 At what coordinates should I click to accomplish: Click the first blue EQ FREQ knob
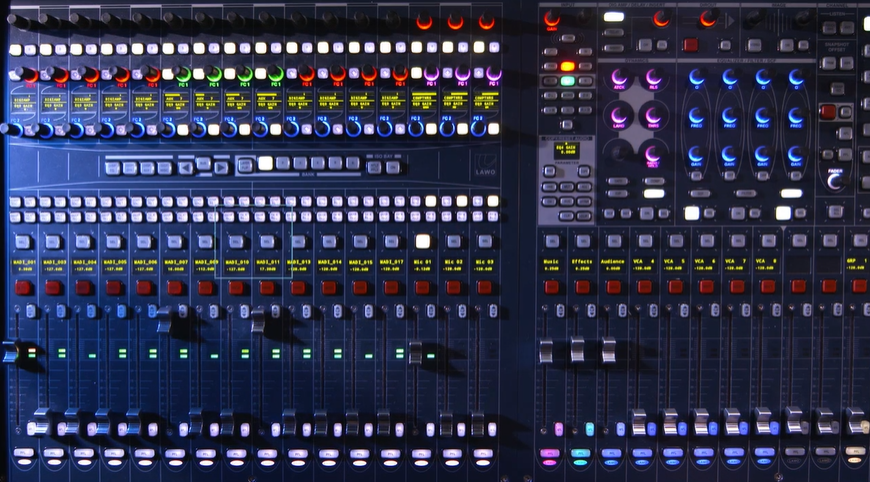[696, 116]
